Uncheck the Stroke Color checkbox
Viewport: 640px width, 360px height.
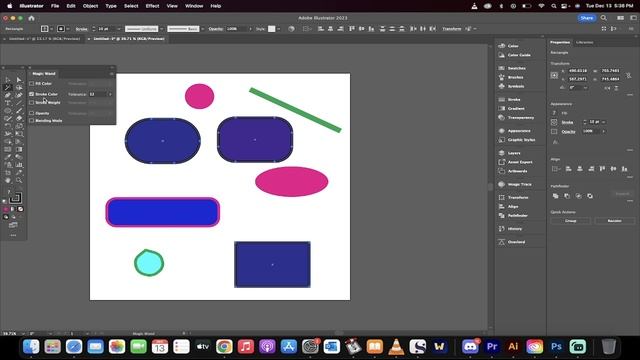pyautogui.click(x=31, y=94)
